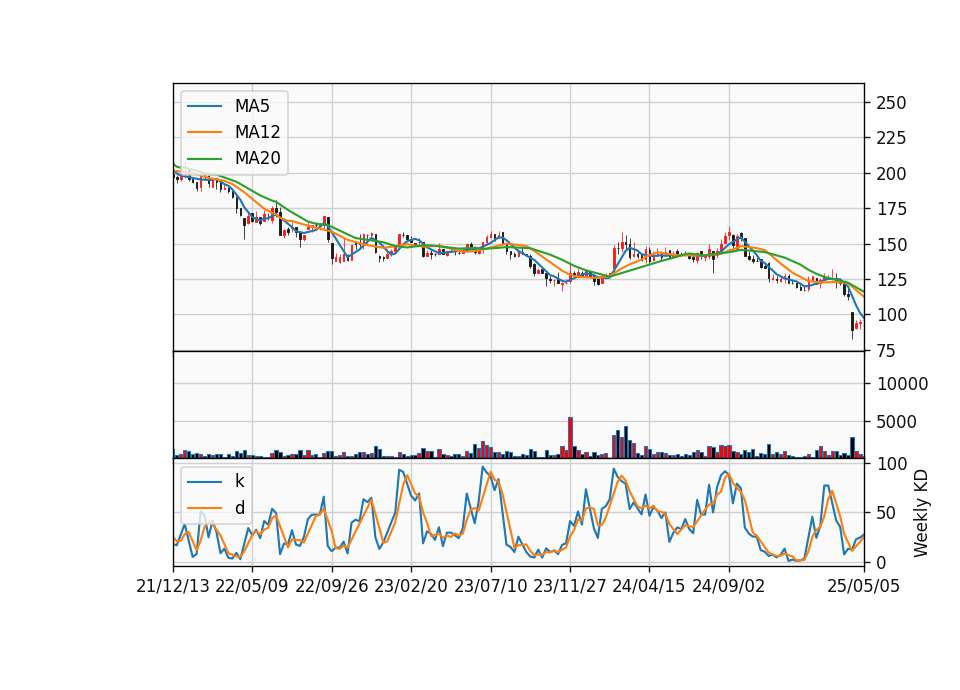Click the d legend entry
The image size is (960, 690).
[x=239, y=508]
